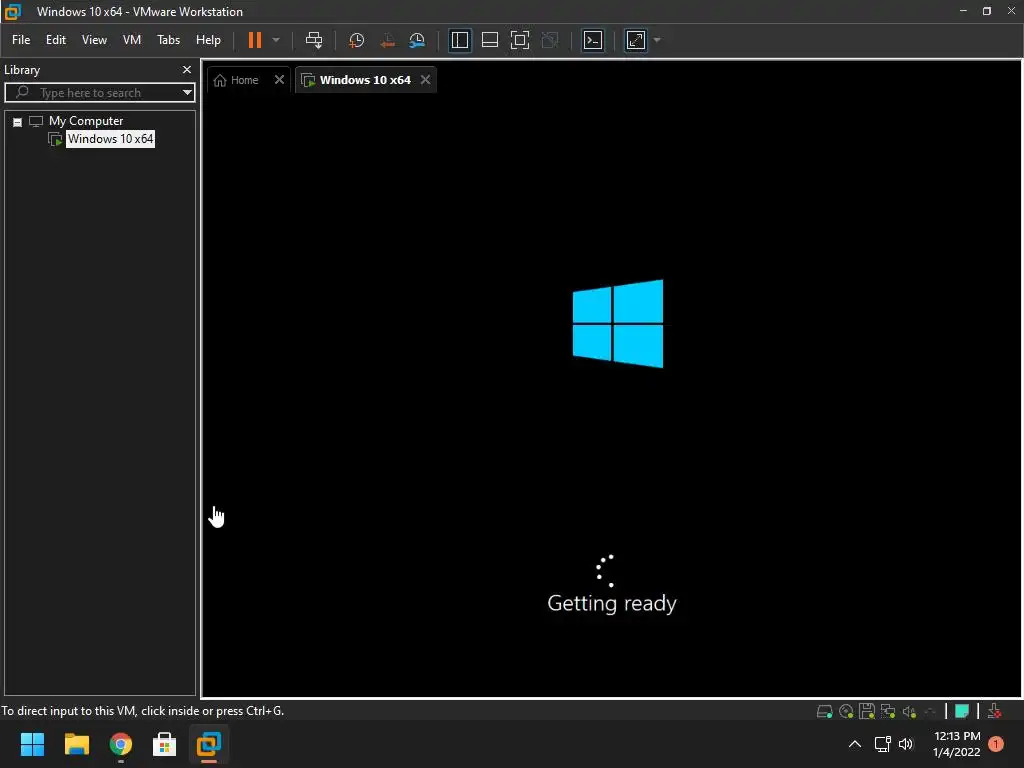The image size is (1024, 768).
Task: Revert the VM to its parent snapshot
Action: pyautogui.click(x=387, y=40)
